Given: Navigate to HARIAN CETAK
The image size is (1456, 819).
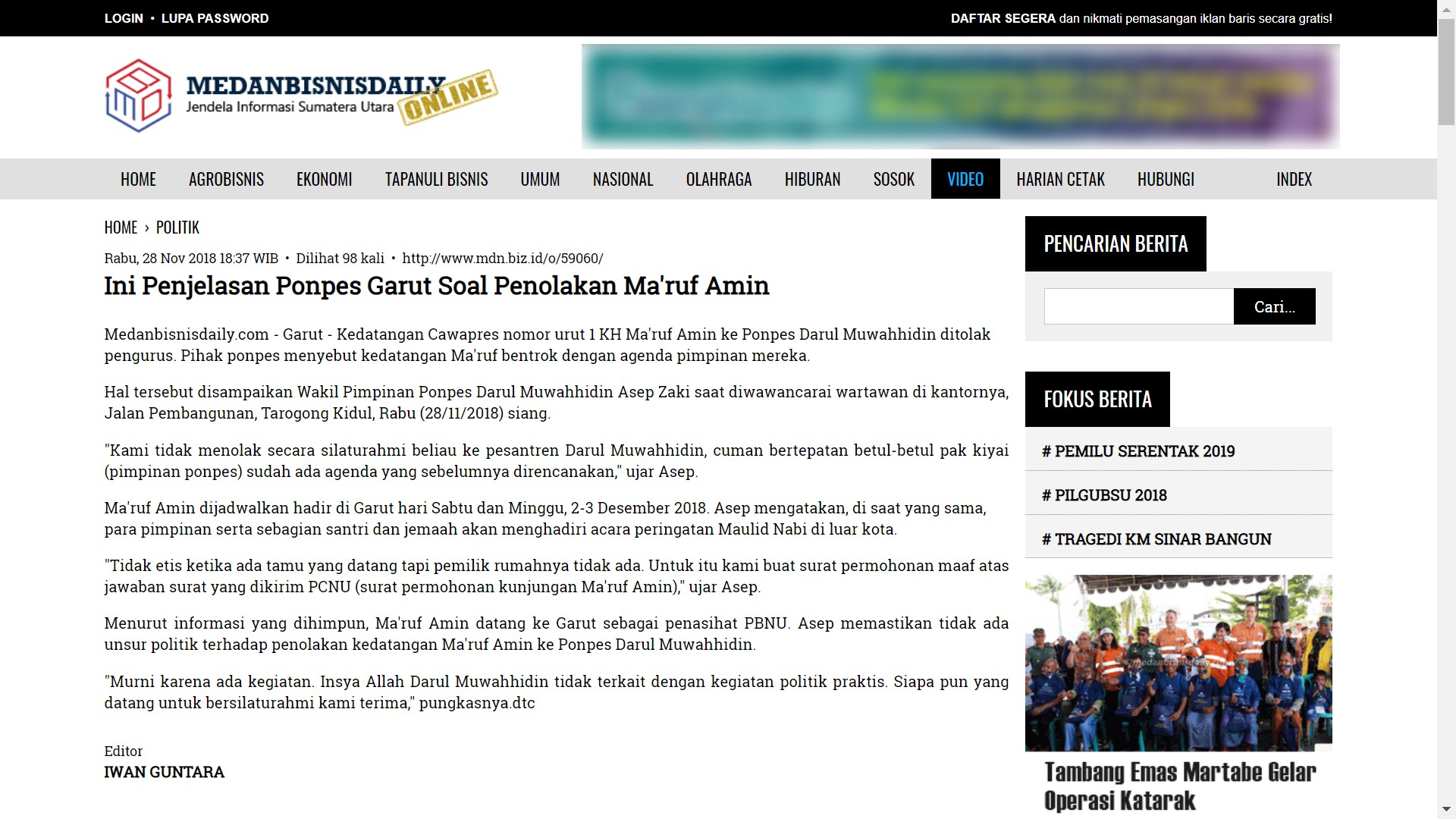Looking at the screenshot, I should tap(1060, 180).
